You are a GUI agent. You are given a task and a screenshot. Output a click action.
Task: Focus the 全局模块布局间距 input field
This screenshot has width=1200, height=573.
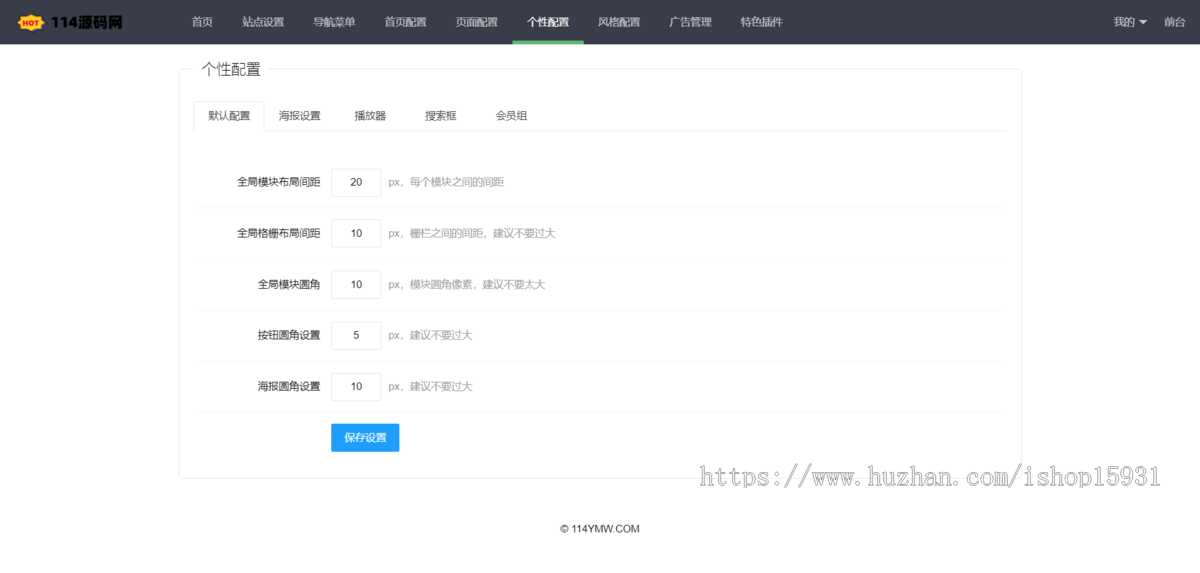(x=356, y=182)
